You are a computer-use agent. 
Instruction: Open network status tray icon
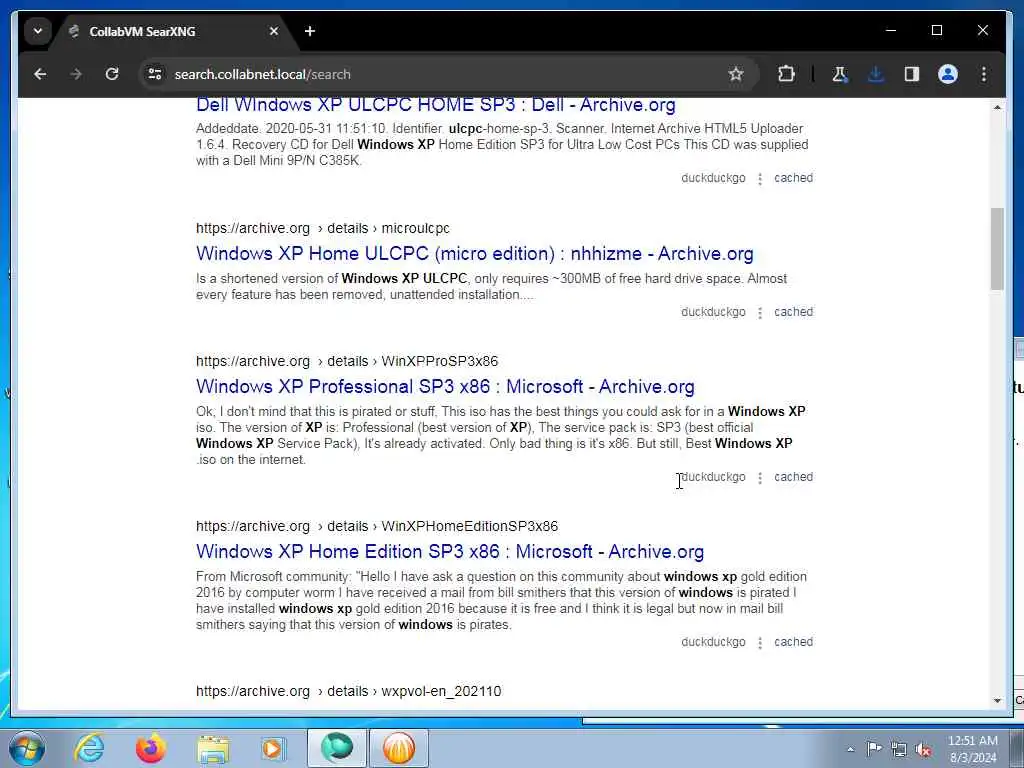point(899,750)
